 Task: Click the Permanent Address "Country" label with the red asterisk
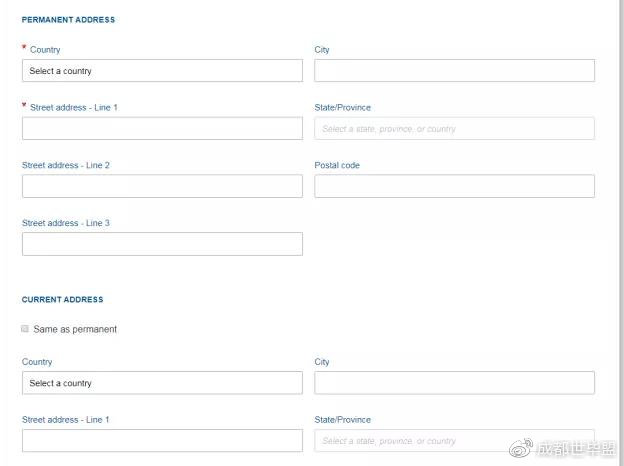(45, 50)
